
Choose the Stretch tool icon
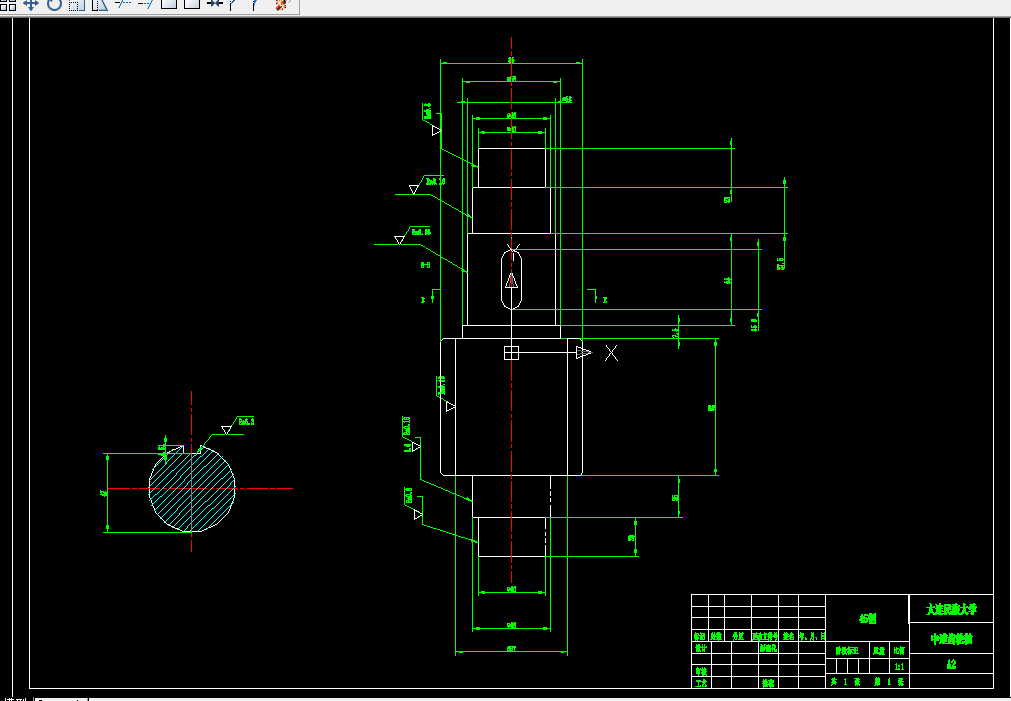[100, 5]
